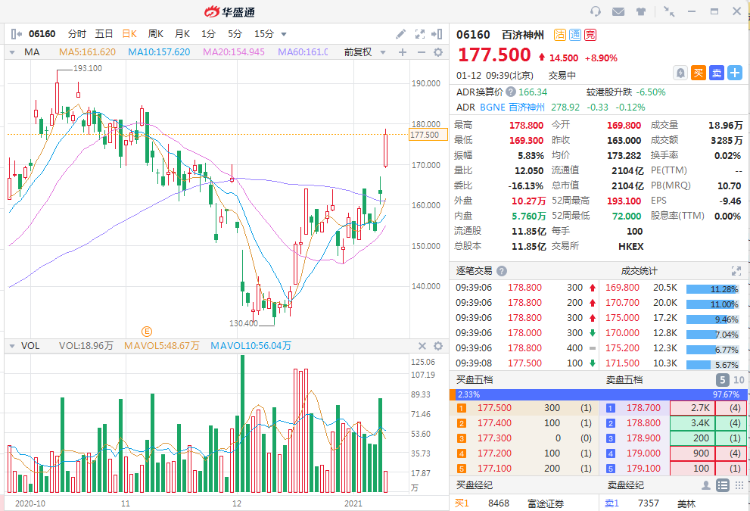Click the blue 卖 sell button
Viewport: 750px width, 511px height.
(717, 73)
